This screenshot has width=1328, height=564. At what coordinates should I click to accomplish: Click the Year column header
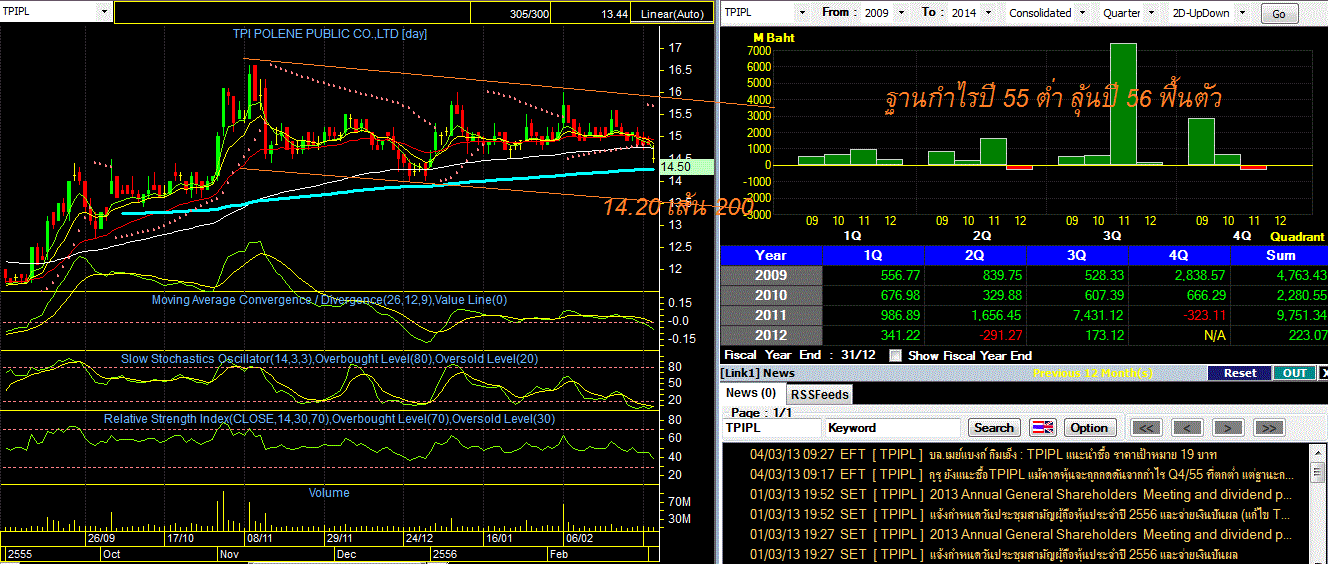771,255
